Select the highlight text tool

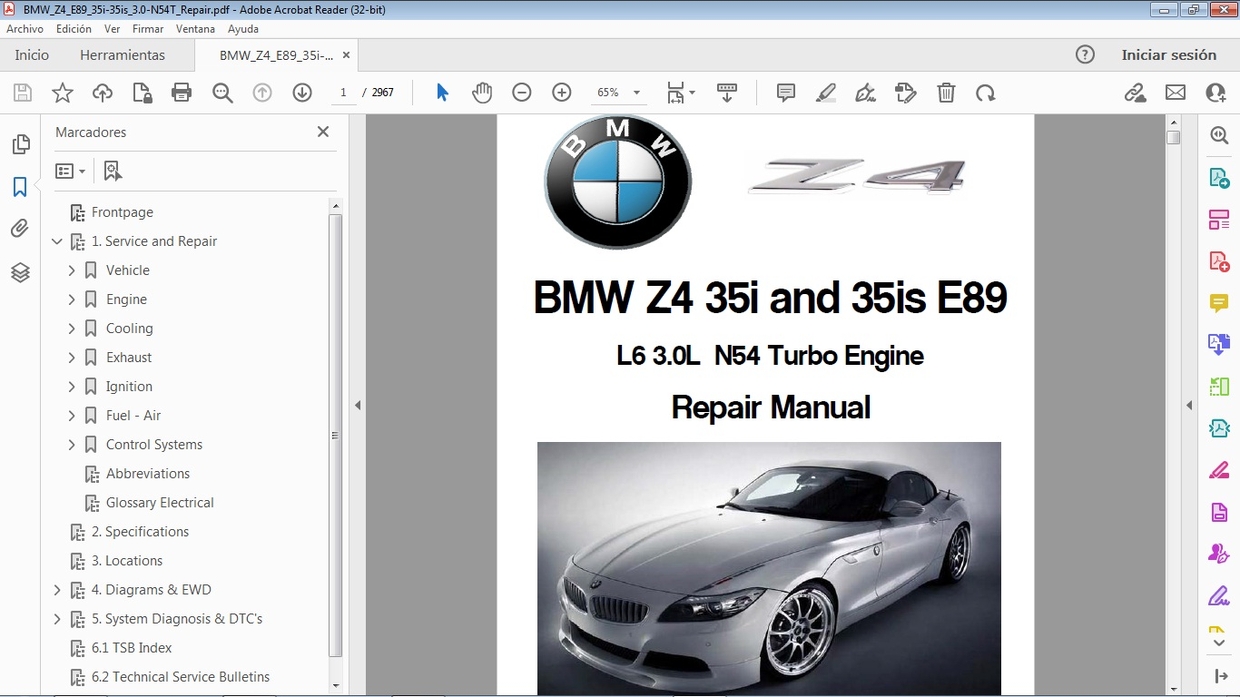click(x=825, y=92)
